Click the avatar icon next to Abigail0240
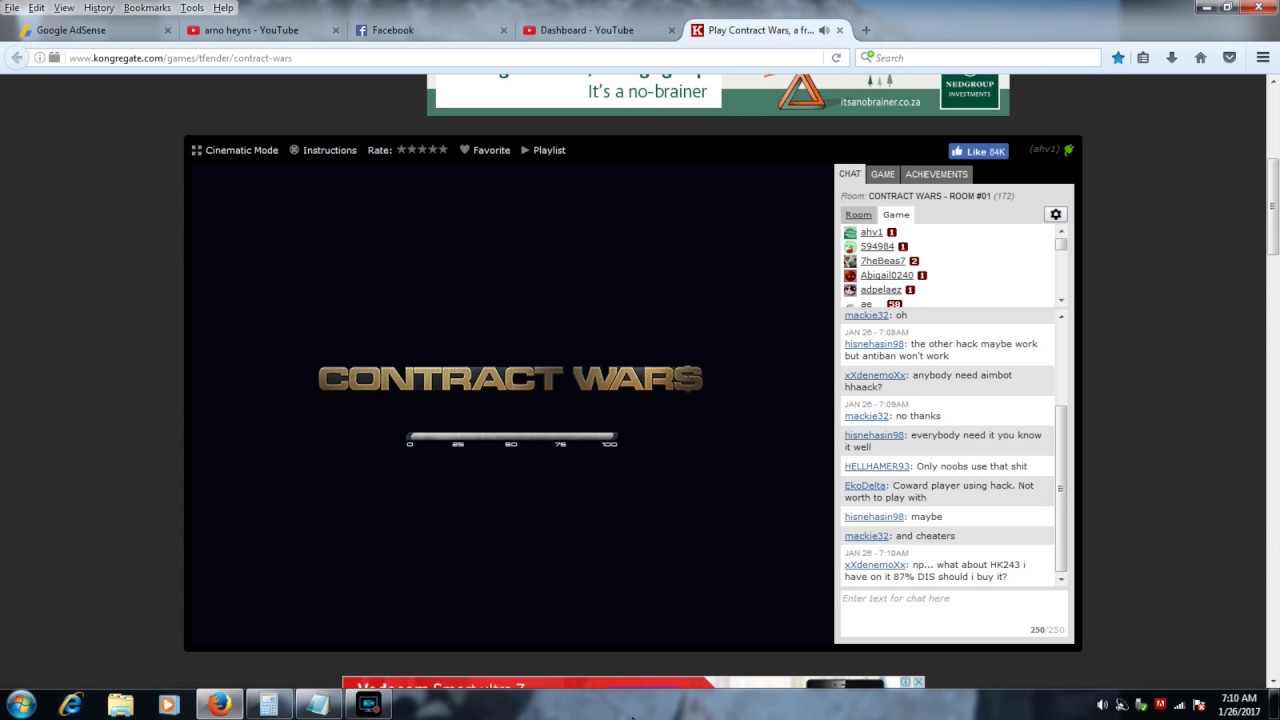1280x720 pixels. coord(850,275)
